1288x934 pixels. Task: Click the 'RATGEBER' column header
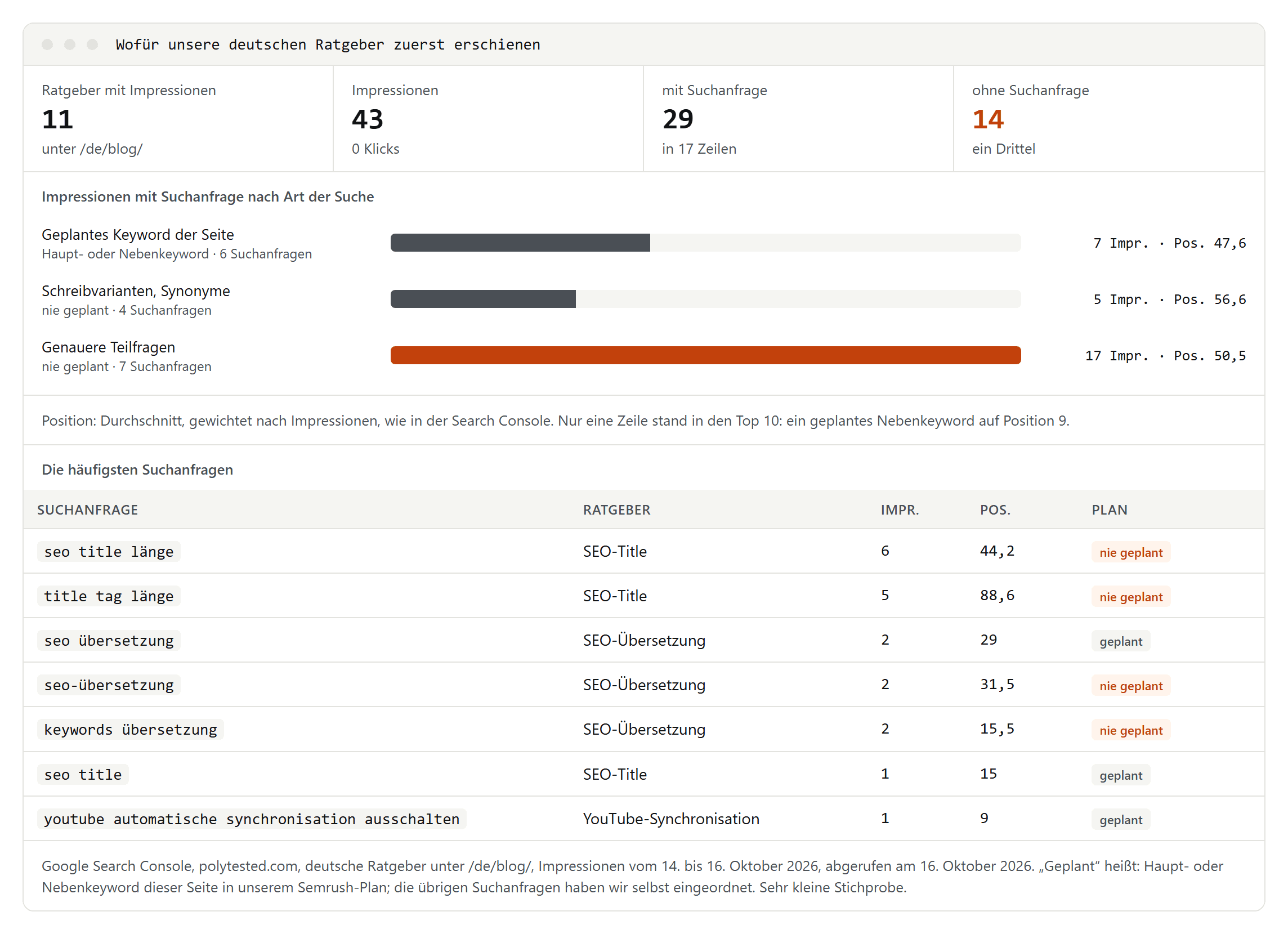tap(617, 510)
